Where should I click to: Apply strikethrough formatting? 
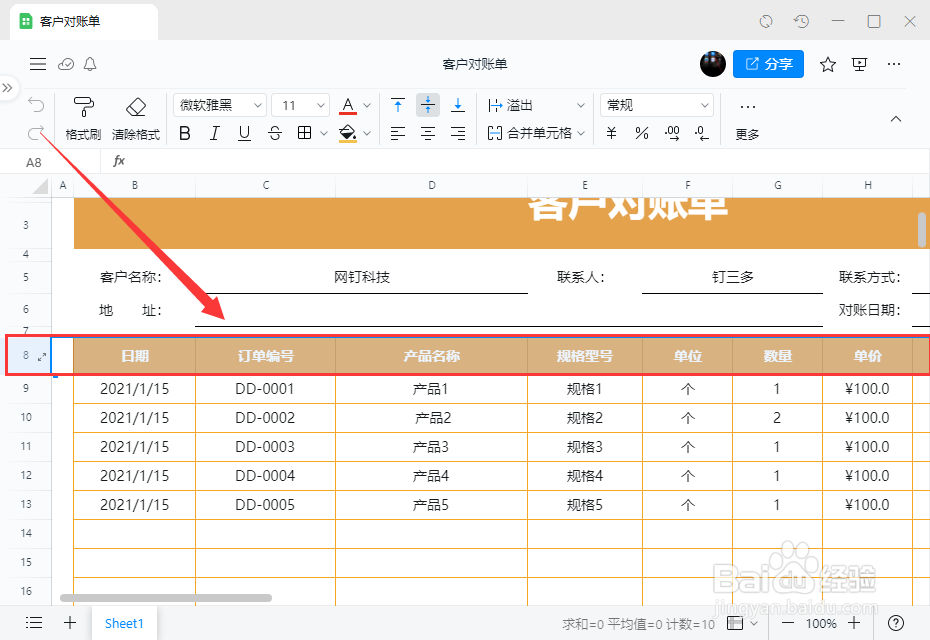275,132
